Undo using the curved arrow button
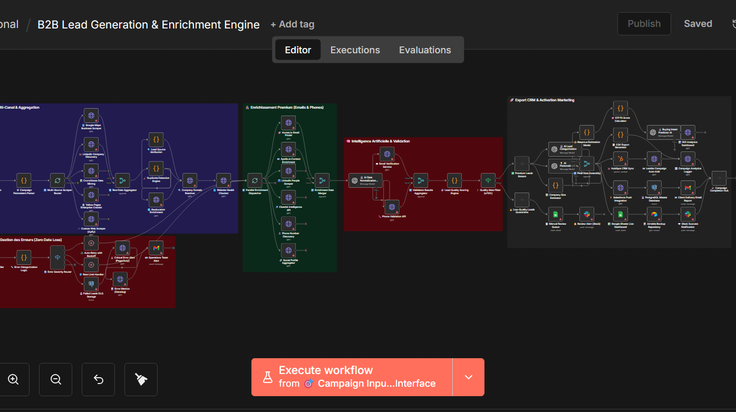This screenshot has width=736, height=412. (x=98, y=379)
